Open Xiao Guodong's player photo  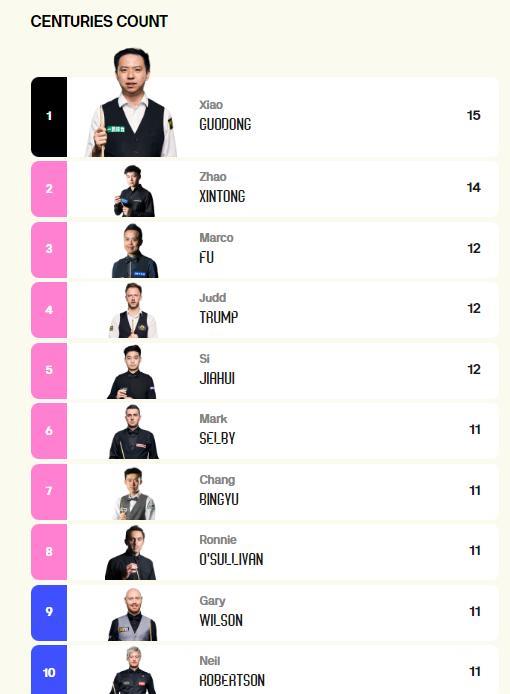tap(131, 102)
